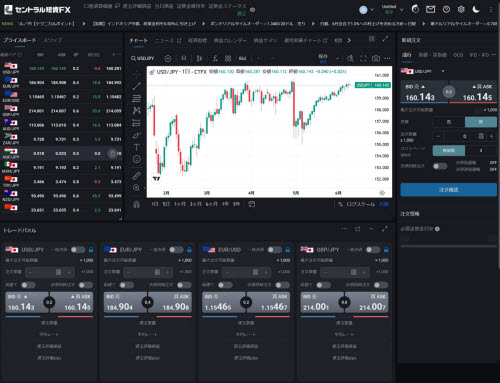
Task: Click the add symbol plus circle icon
Action: point(168,59)
